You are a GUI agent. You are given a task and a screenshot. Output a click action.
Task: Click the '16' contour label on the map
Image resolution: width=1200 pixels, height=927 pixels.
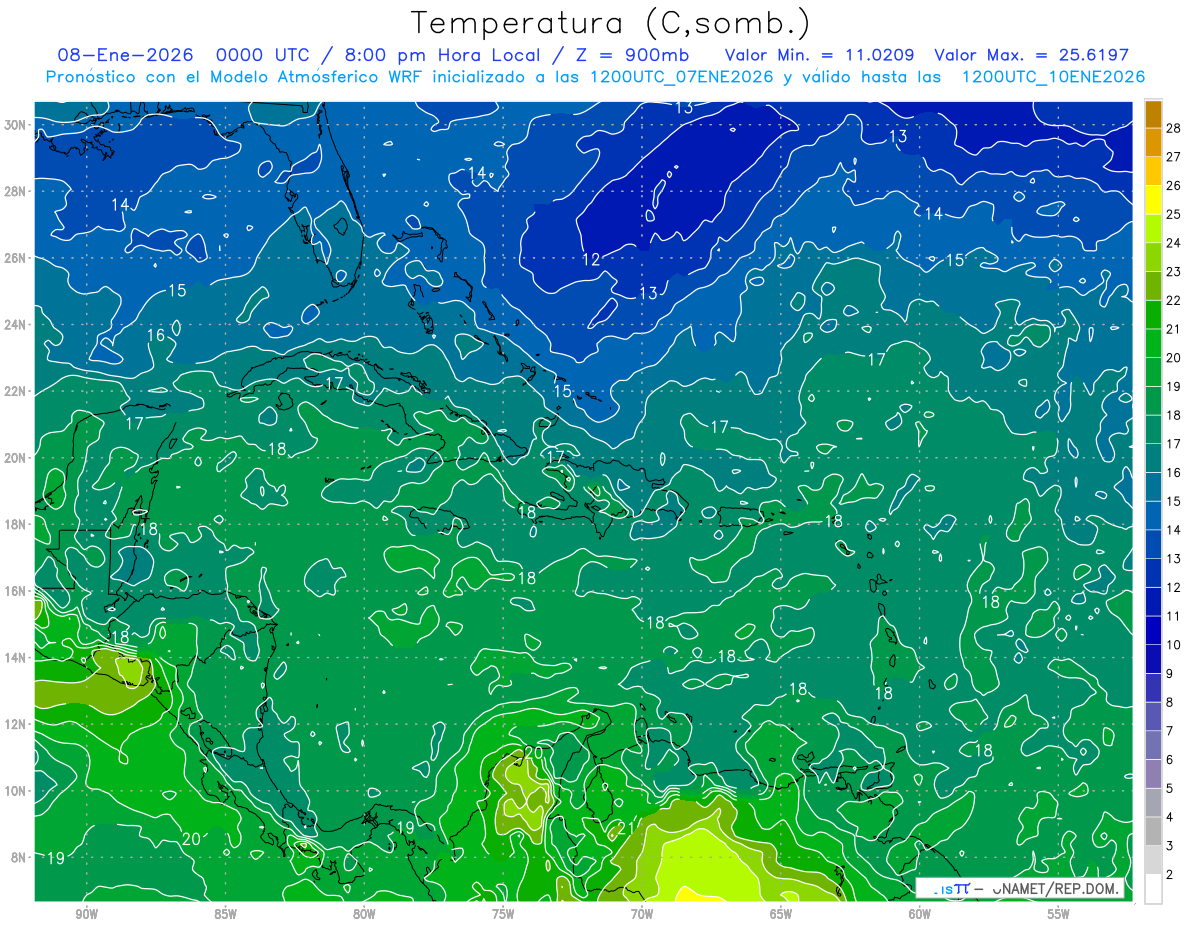click(156, 335)
